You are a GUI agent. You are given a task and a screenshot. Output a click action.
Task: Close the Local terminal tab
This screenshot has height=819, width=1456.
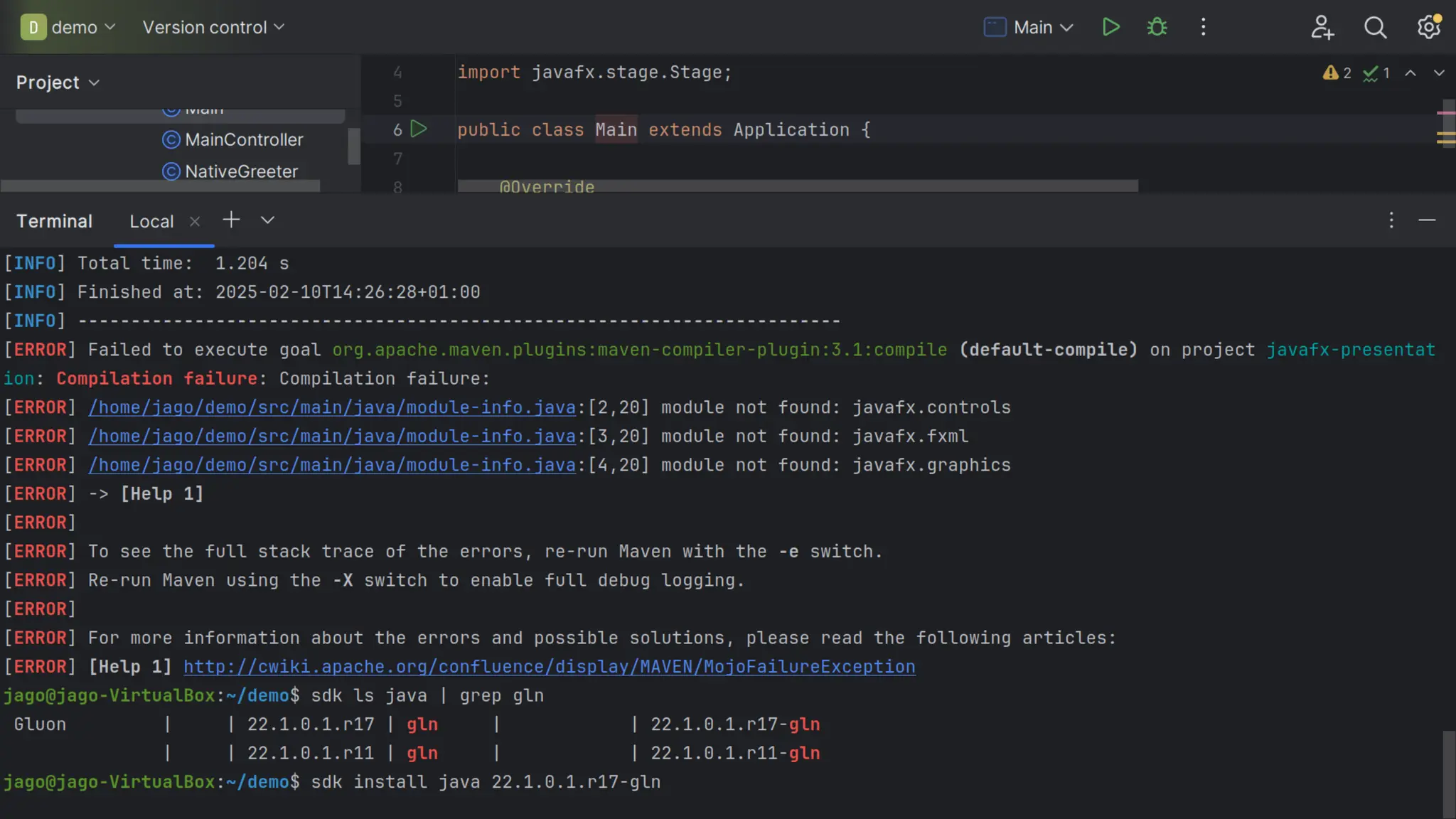[195, 221]
